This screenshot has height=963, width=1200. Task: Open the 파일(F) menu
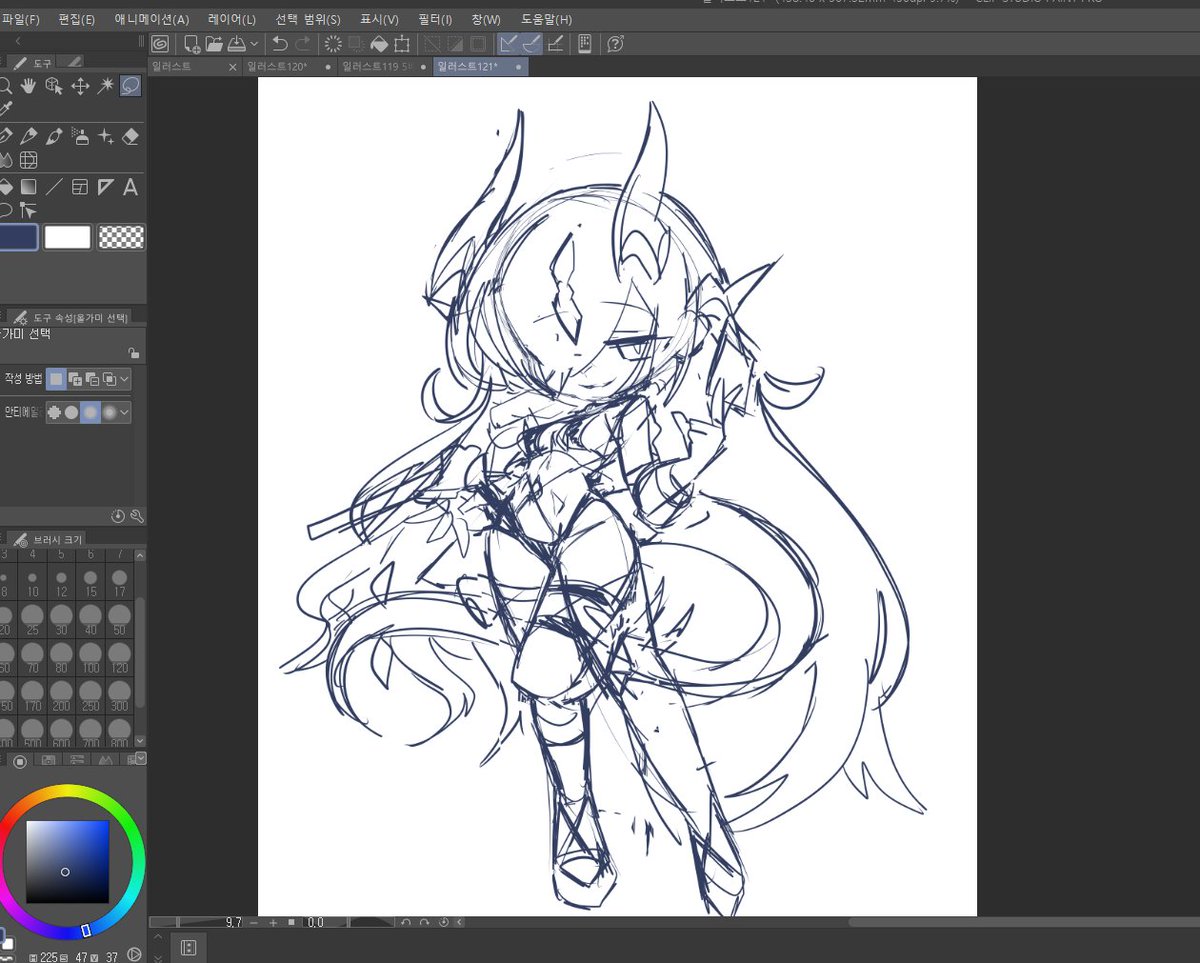(x=20, y=19)
